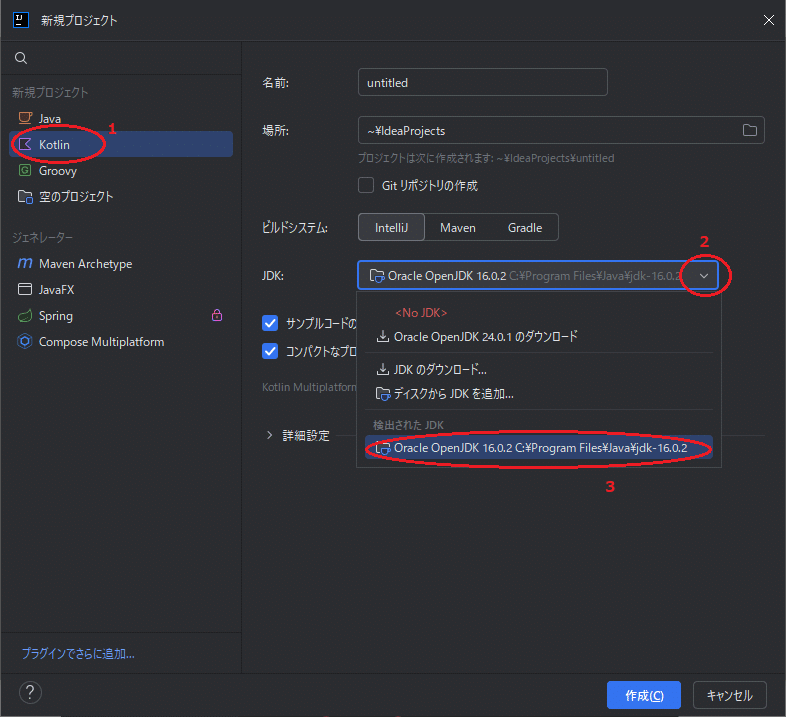Image resolution: width=786 pixels, height=717 pixels.
Task: Choose <No JDK> from the list
Action: pos(421,312)
